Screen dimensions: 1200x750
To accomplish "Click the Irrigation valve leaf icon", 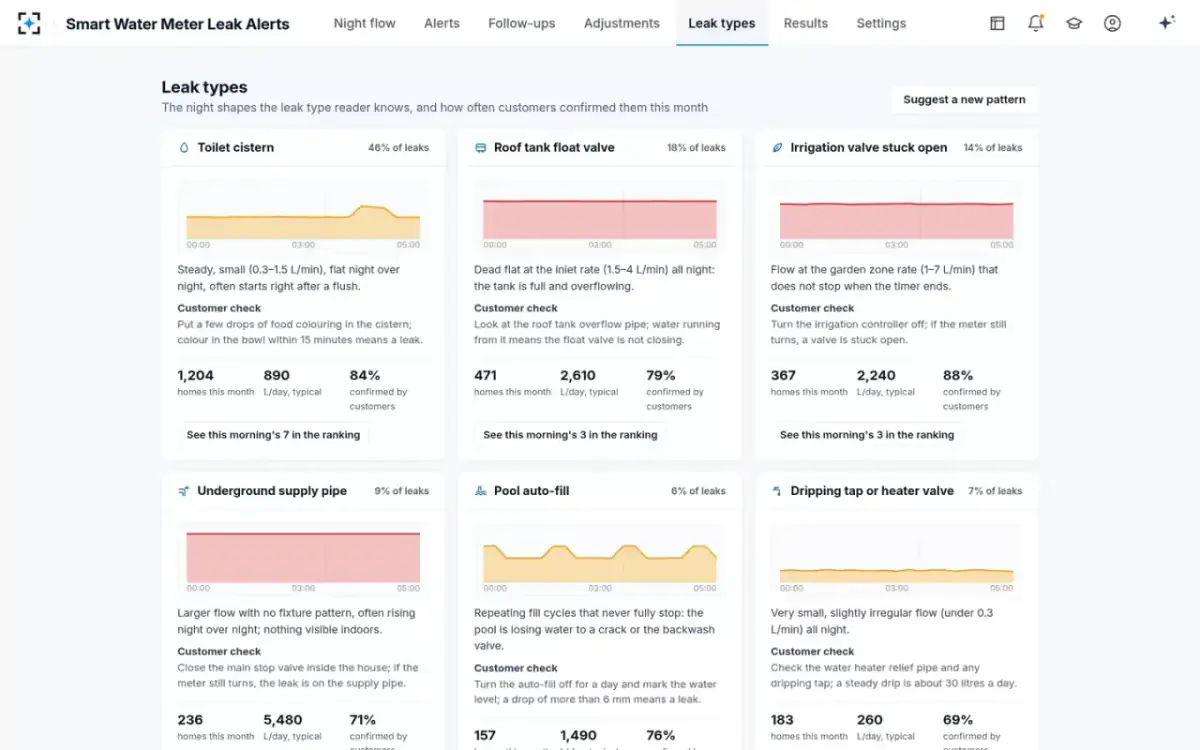I will coord(777,147).
